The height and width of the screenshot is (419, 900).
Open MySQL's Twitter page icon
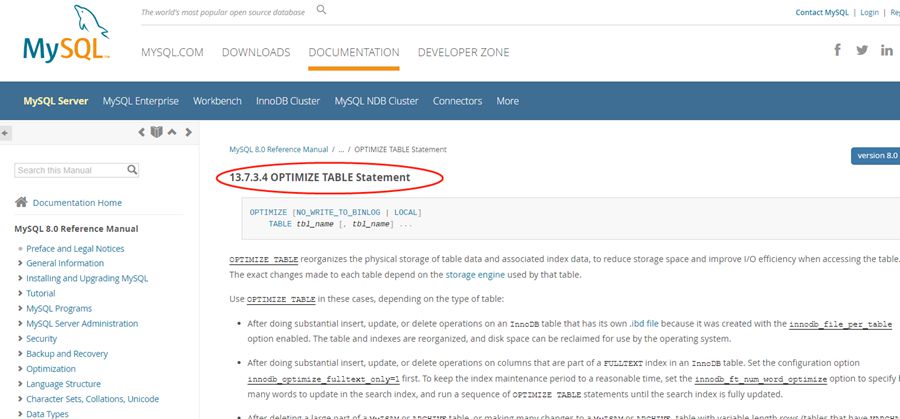862,50
